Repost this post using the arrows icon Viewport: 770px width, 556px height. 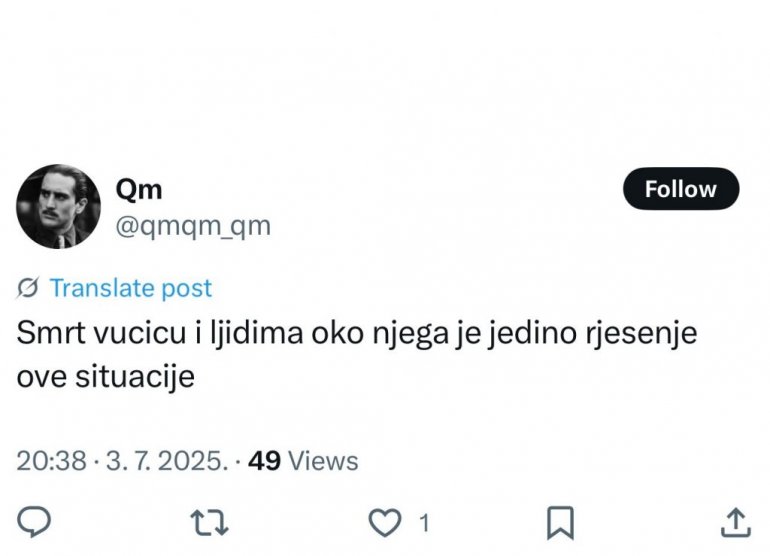click(209, 521)
